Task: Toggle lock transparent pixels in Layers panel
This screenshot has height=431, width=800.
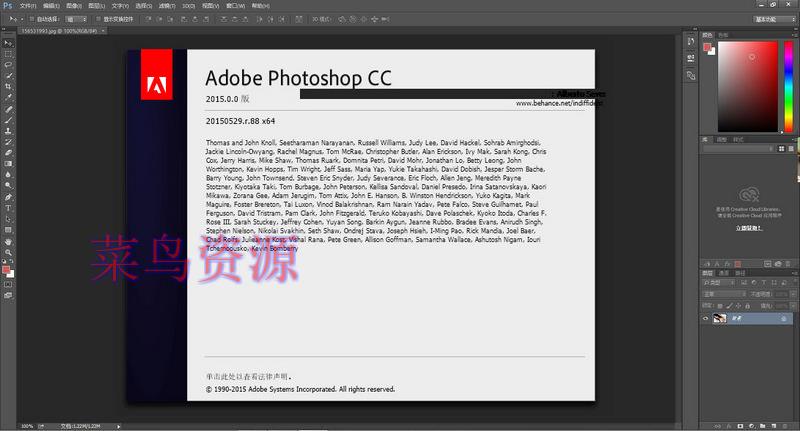Action: tap(720, 306)
